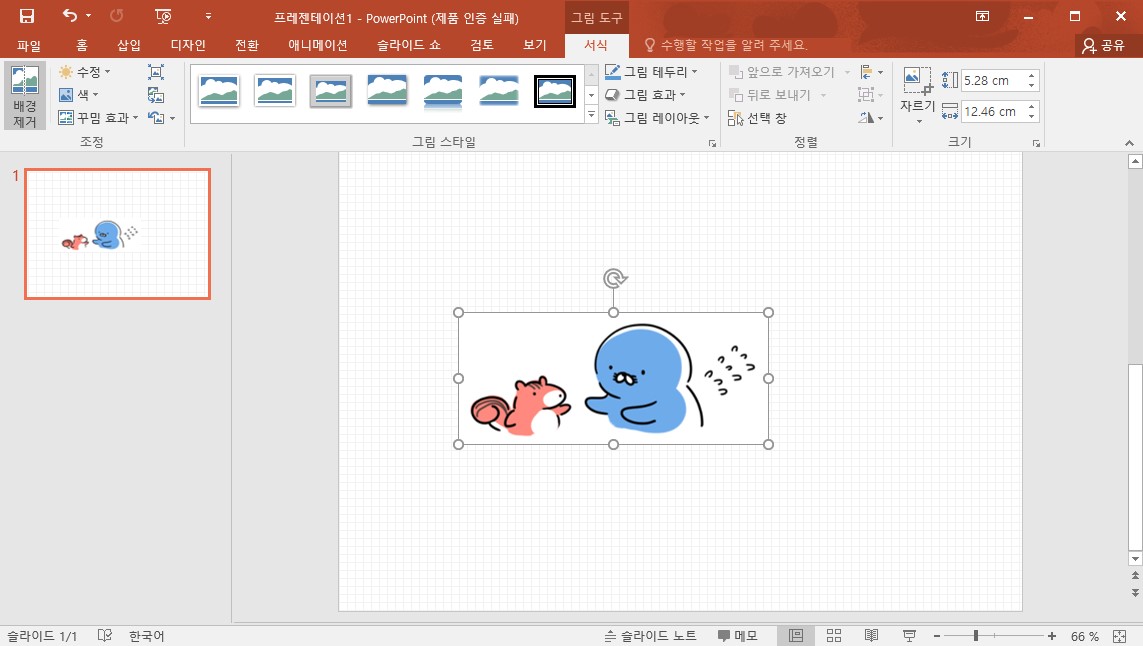Undo the last action

pos(69,15)
